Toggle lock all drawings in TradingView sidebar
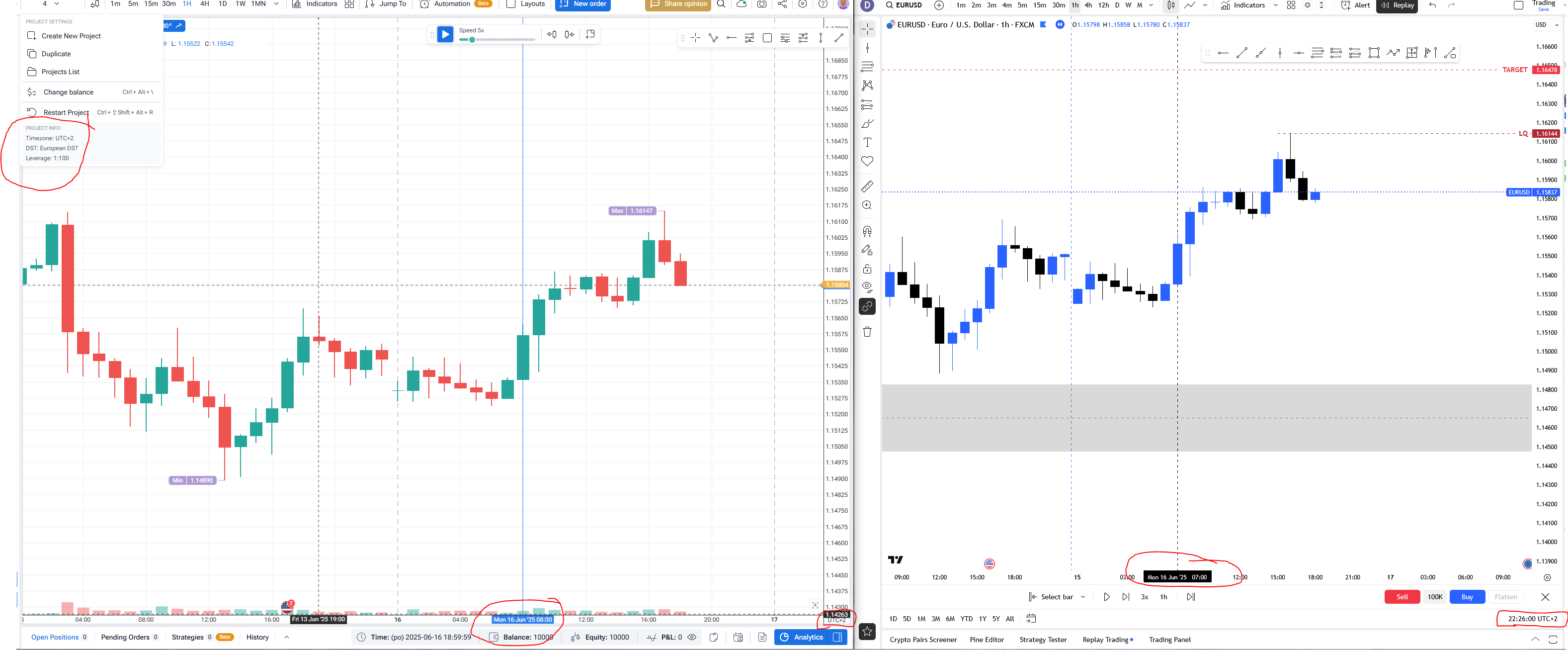 point(867,269)
